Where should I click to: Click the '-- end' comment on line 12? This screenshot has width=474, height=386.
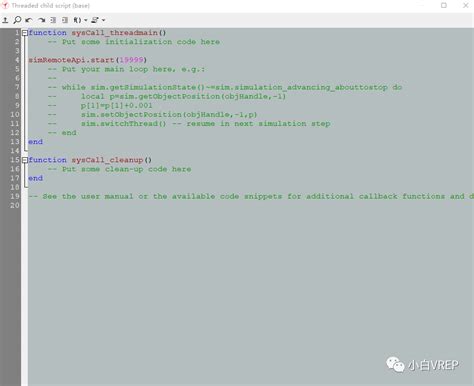62,133
